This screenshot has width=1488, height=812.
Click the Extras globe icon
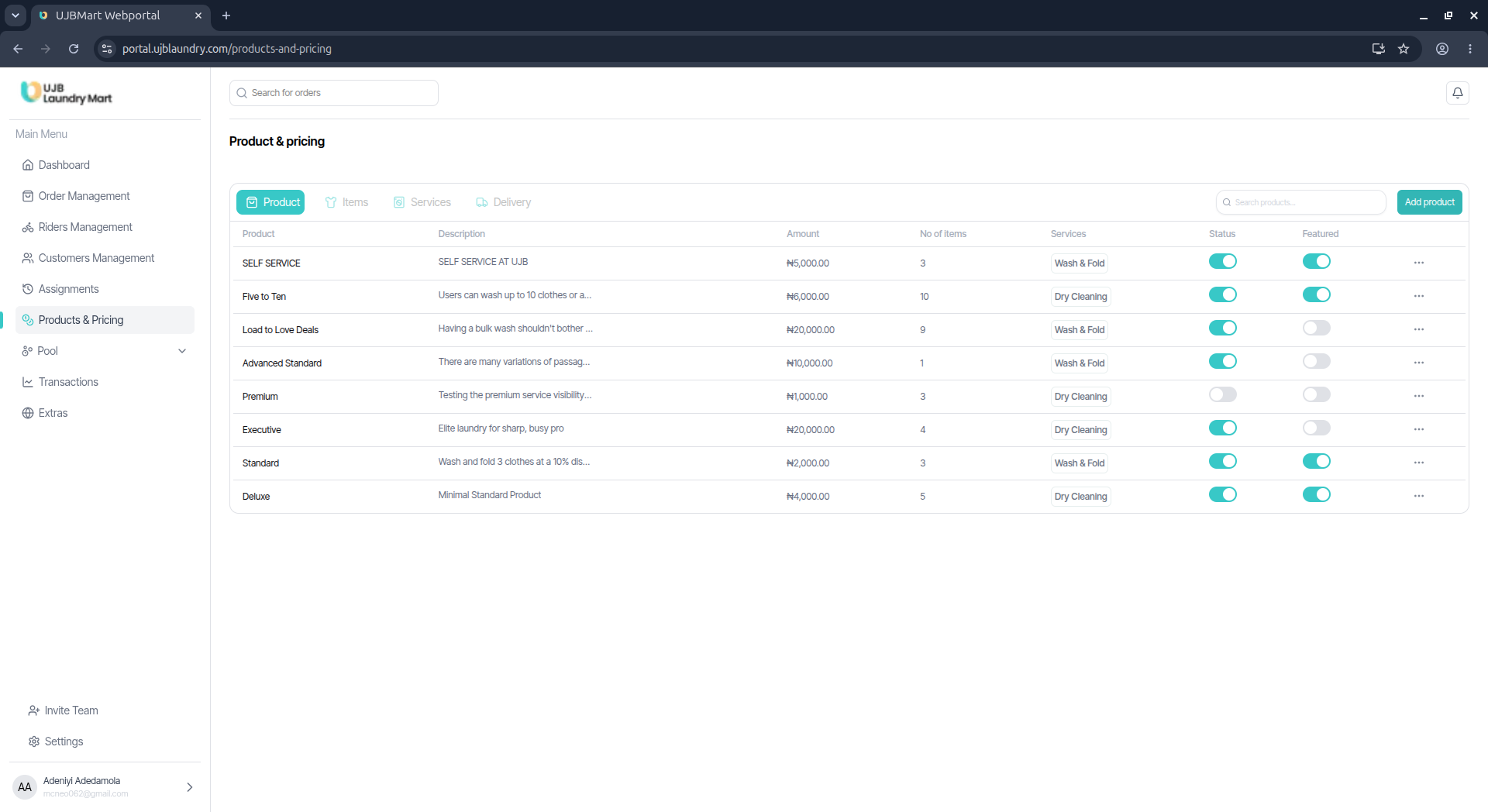point(28,413)
